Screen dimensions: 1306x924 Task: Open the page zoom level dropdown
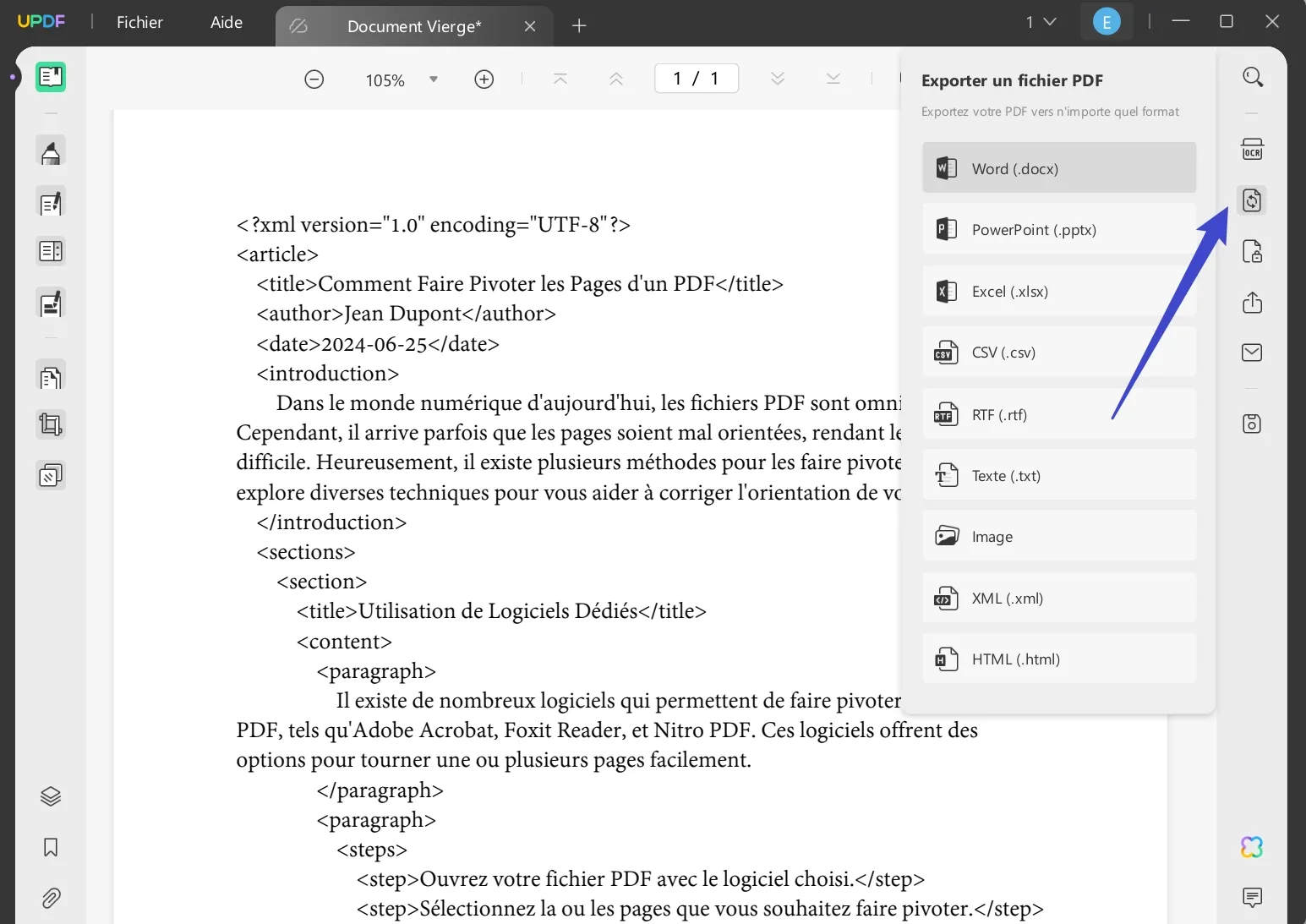click(x=433, y=79)
